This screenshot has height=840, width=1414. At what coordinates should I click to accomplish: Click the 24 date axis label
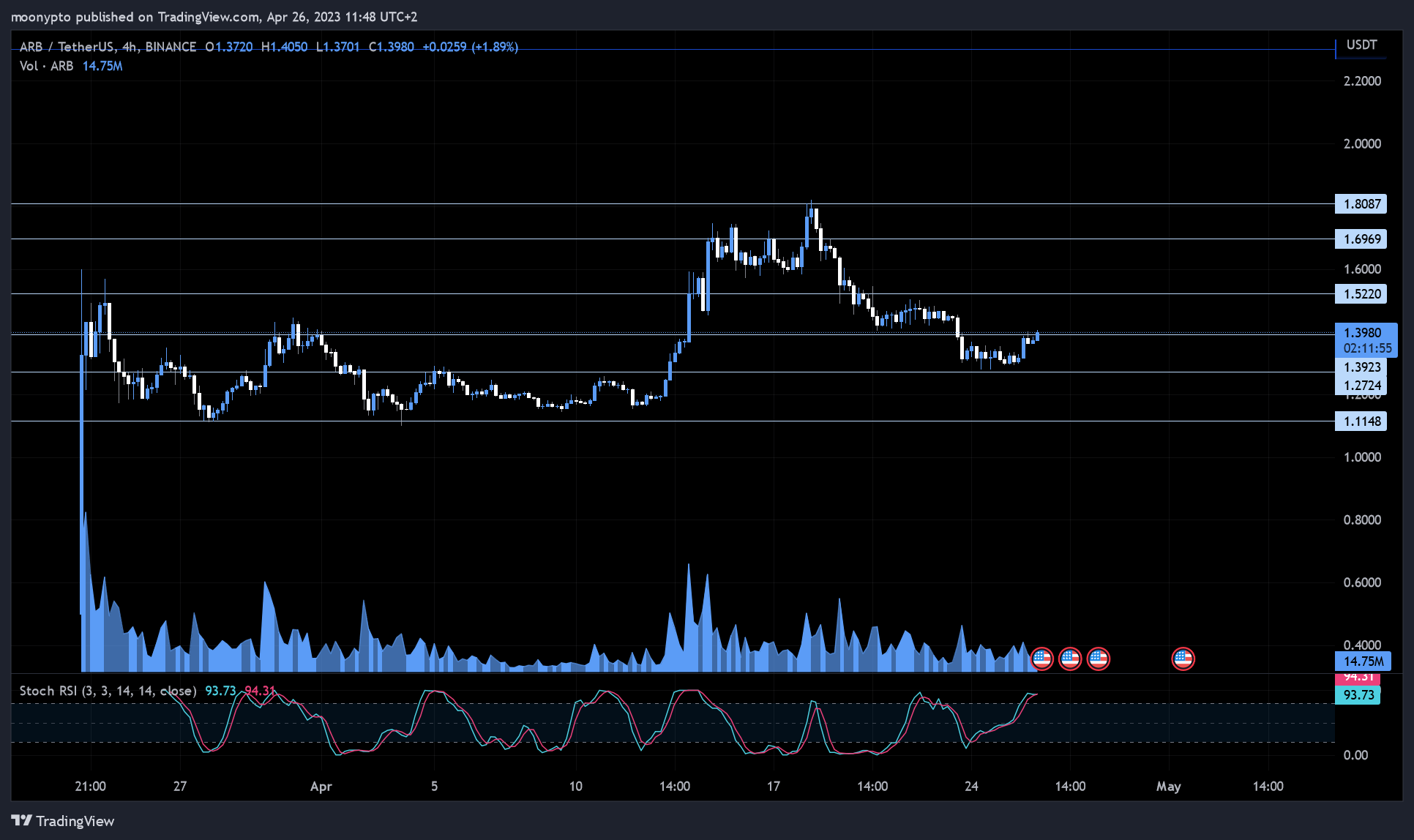[x=971, y=787]
